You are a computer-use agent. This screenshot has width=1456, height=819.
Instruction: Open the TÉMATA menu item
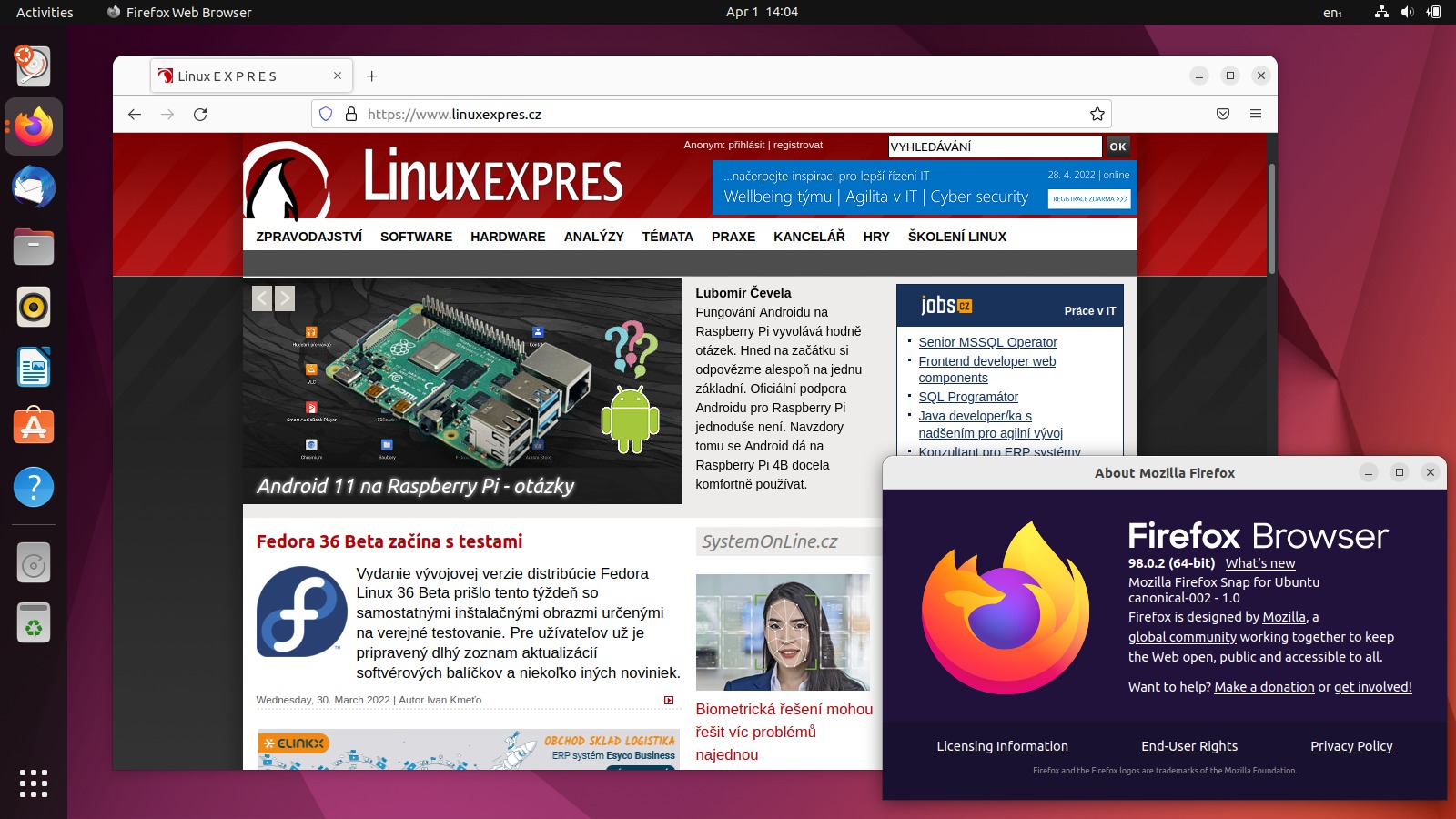(667, 237)
